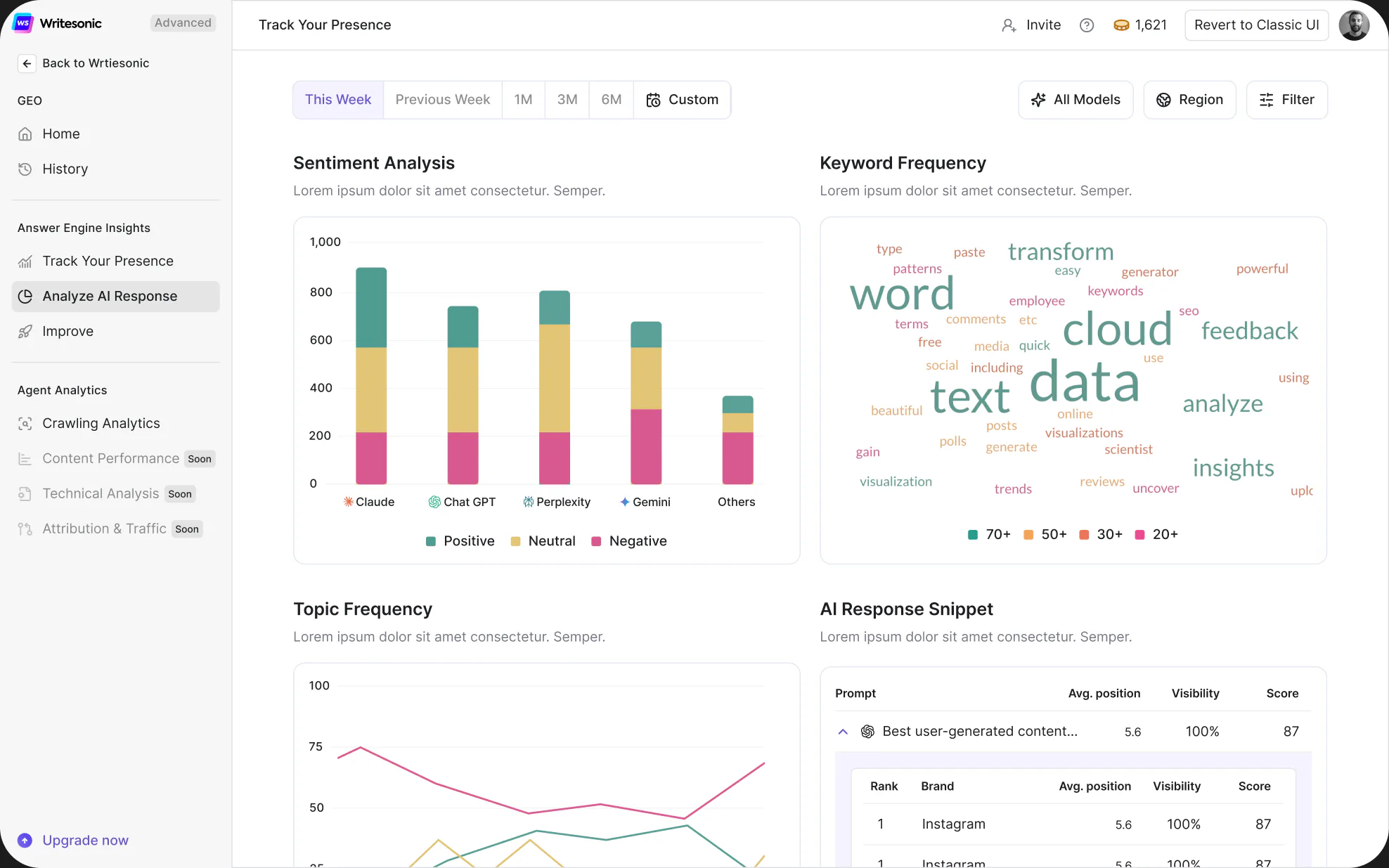The width and height of the screenshot is (1389, 868).
Task: Click the Gemini label under the chart
Action: 645,502
